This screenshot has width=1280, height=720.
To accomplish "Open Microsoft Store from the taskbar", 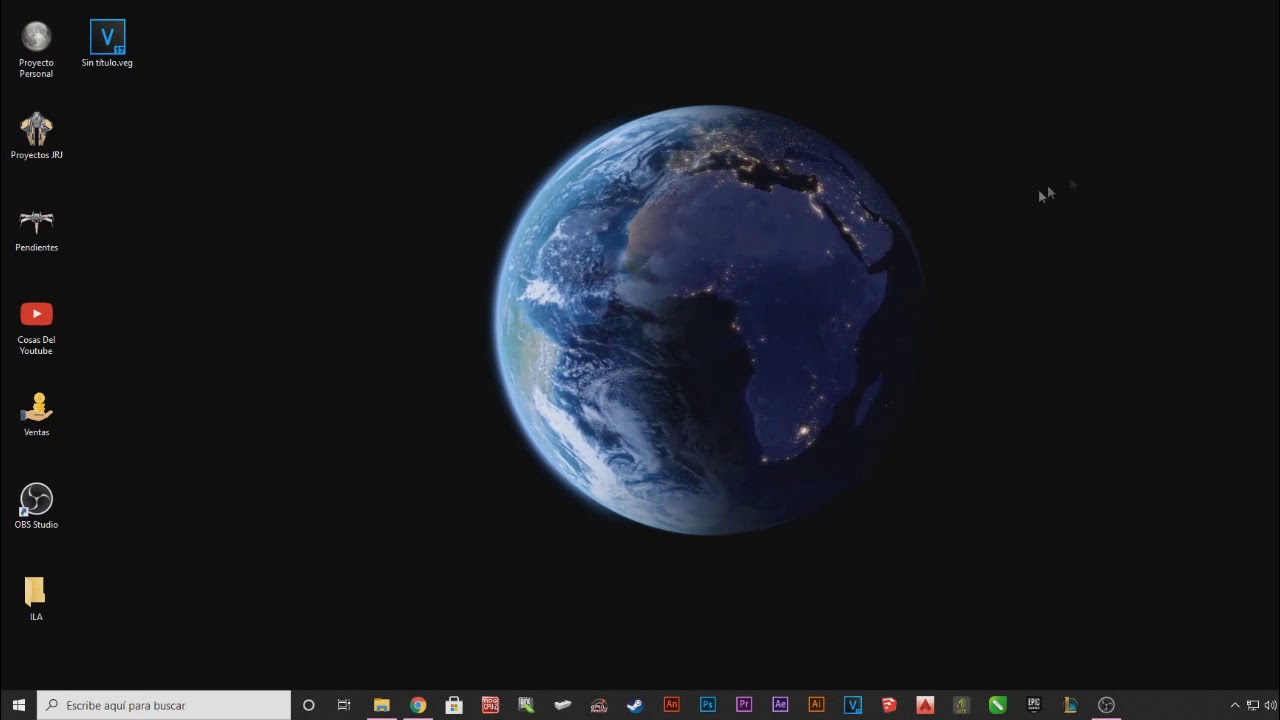I will [454, 705].
